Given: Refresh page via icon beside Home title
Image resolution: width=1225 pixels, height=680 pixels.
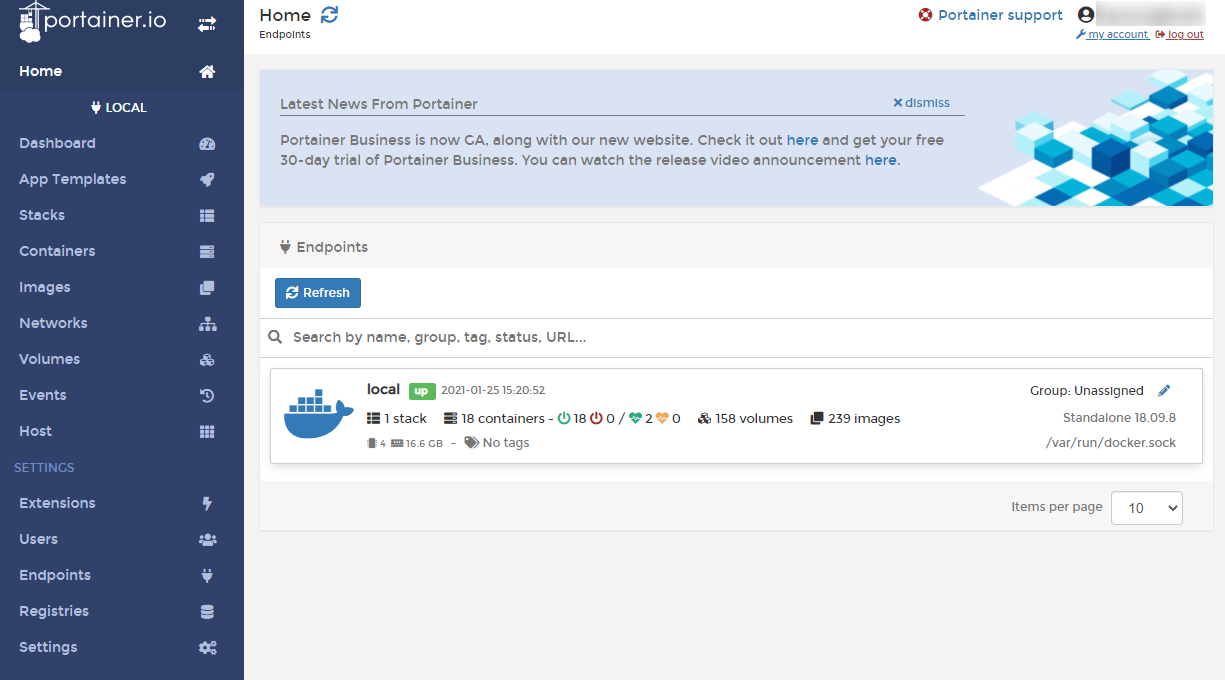Looking at the screenshot, I should 329,15.
